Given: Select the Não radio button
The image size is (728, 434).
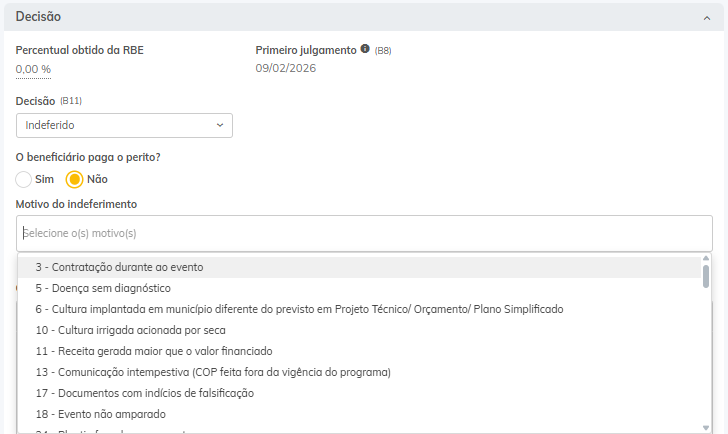Looking at the screenshot, I should coord(74,179).
